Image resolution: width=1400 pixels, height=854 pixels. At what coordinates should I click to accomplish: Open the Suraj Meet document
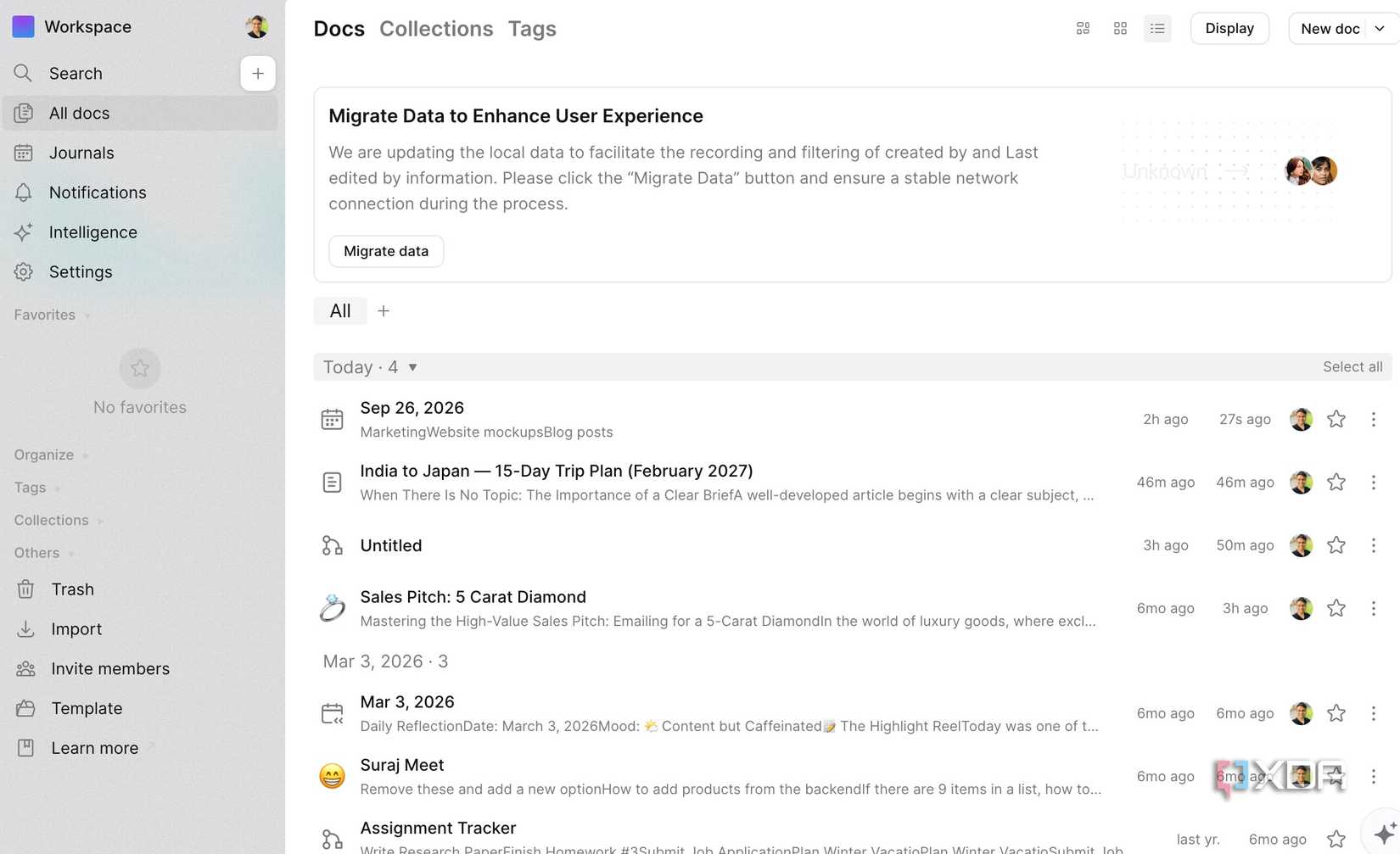click(402, 765)
